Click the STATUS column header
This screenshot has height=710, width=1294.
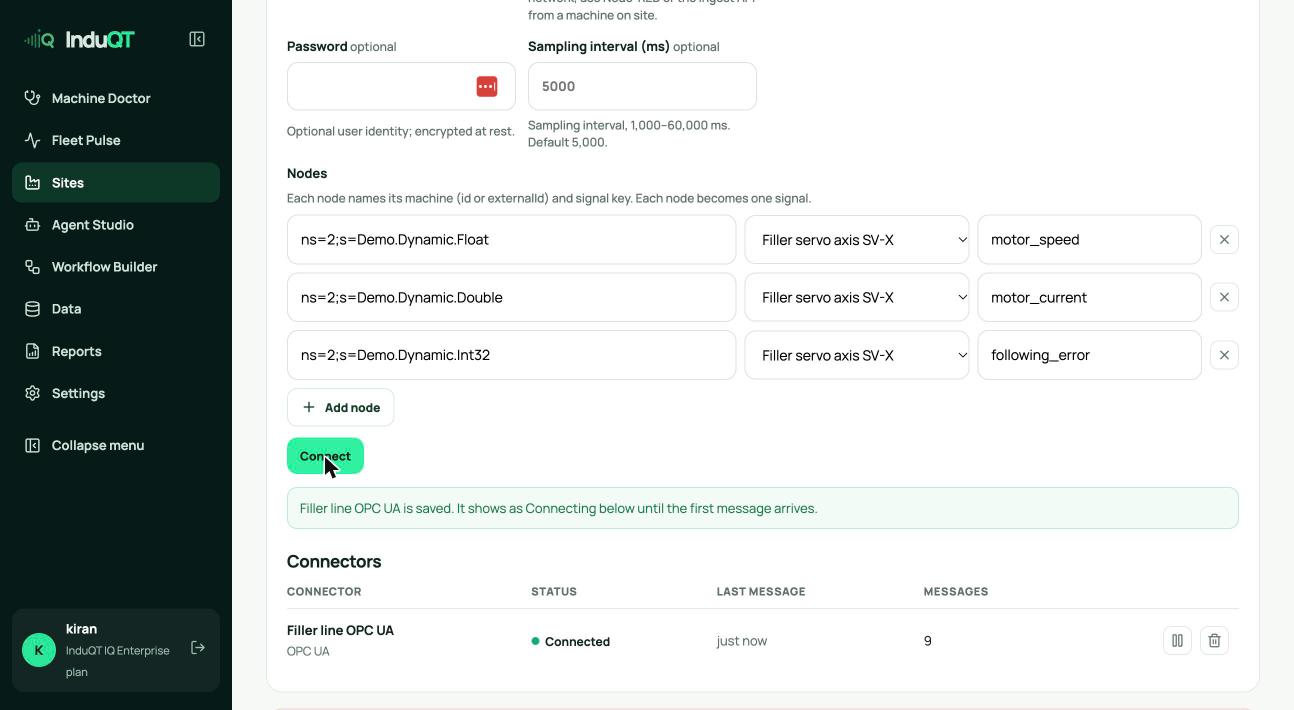554,591
